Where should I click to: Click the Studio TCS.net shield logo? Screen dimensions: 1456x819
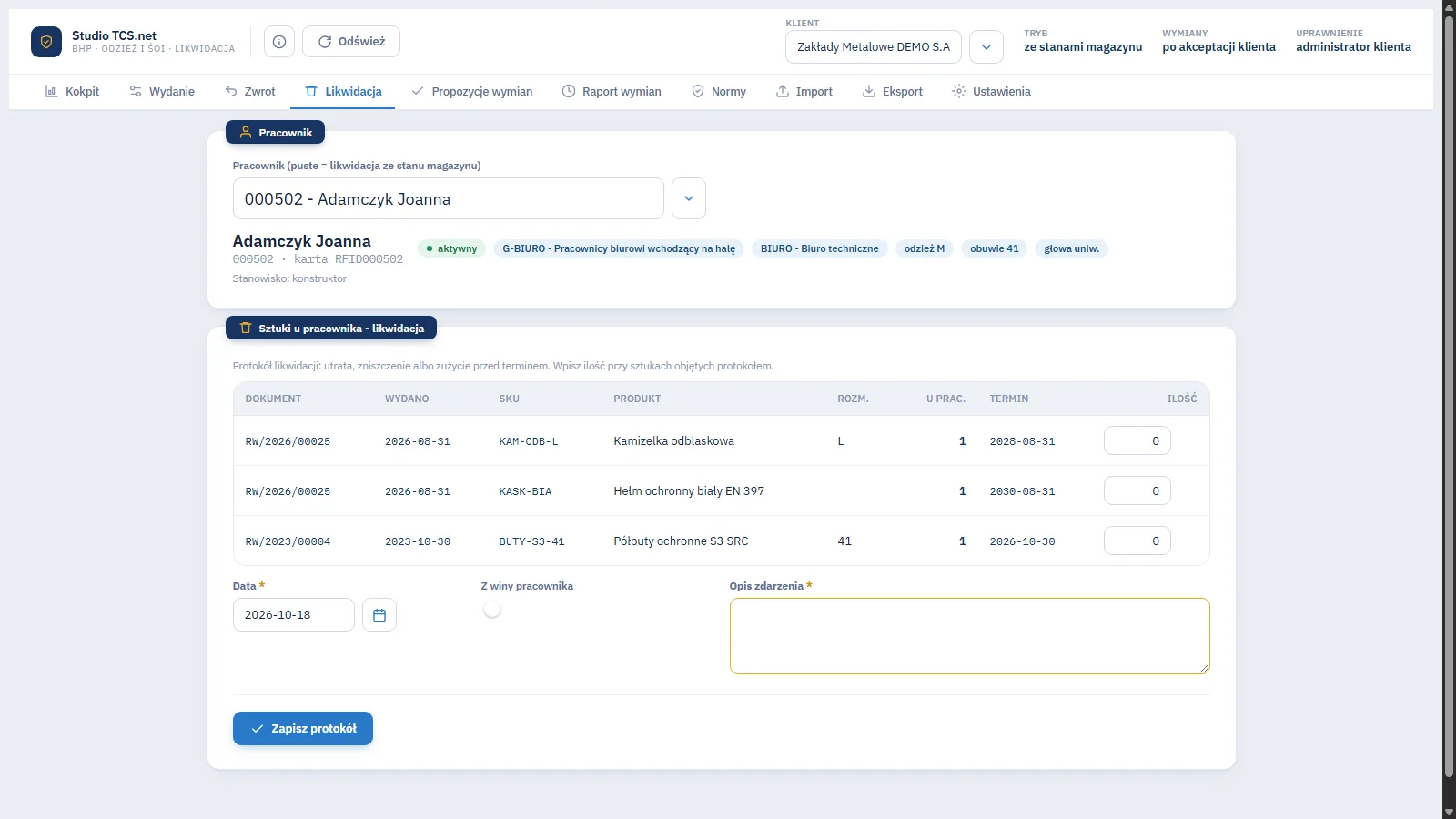[x=46, y=42]
